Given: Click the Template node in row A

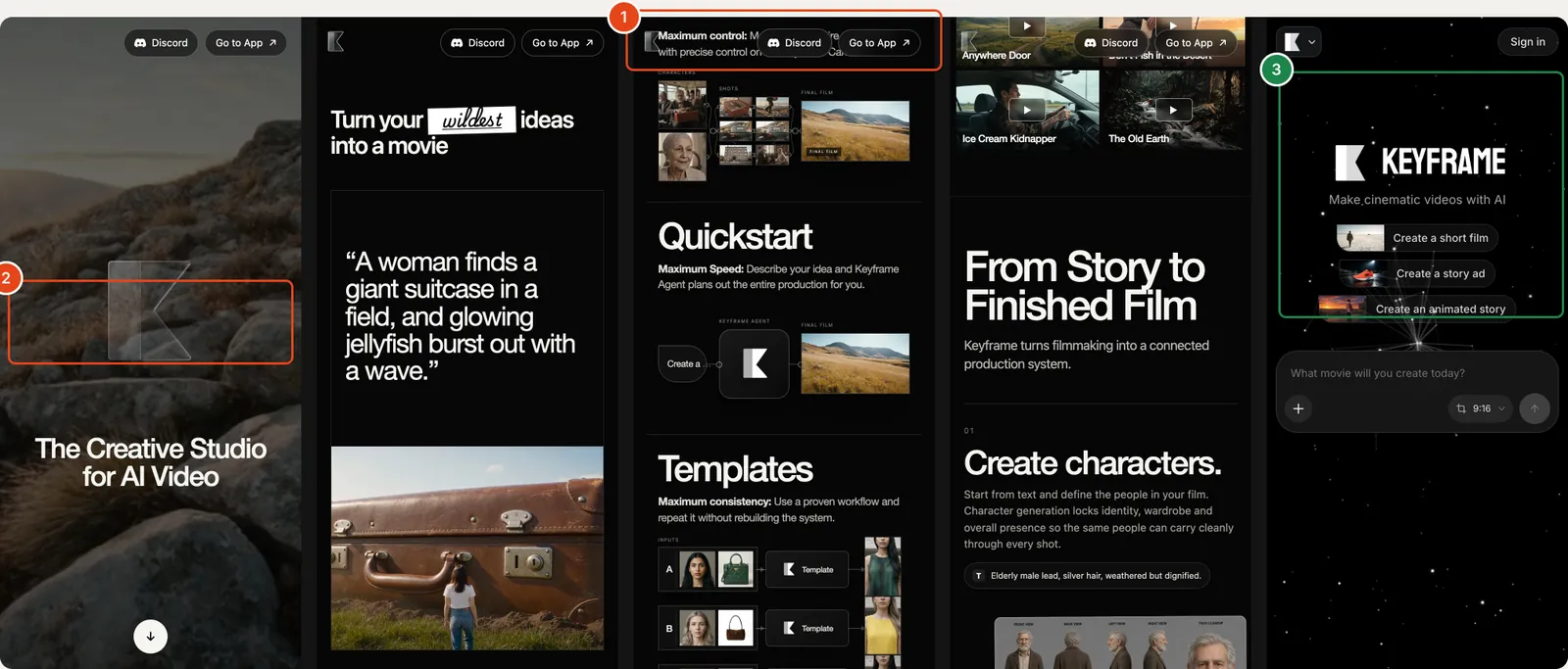Looking at the screenshot, I should pyautogui.click(x=808, y=570).
